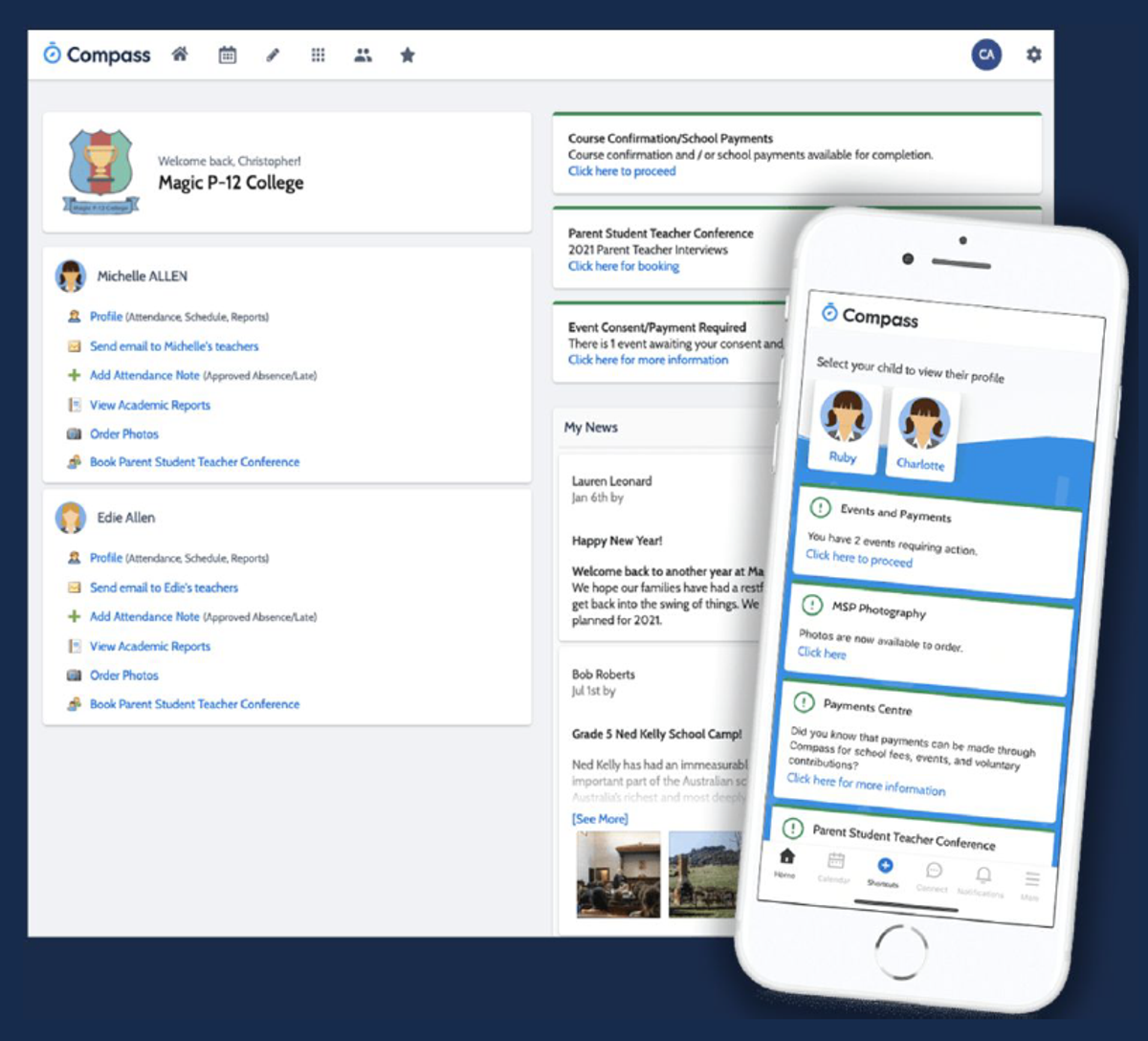1148x1041 pixels.
Task: Tap Click here under MSP Photography
Action: click(822, 653)
